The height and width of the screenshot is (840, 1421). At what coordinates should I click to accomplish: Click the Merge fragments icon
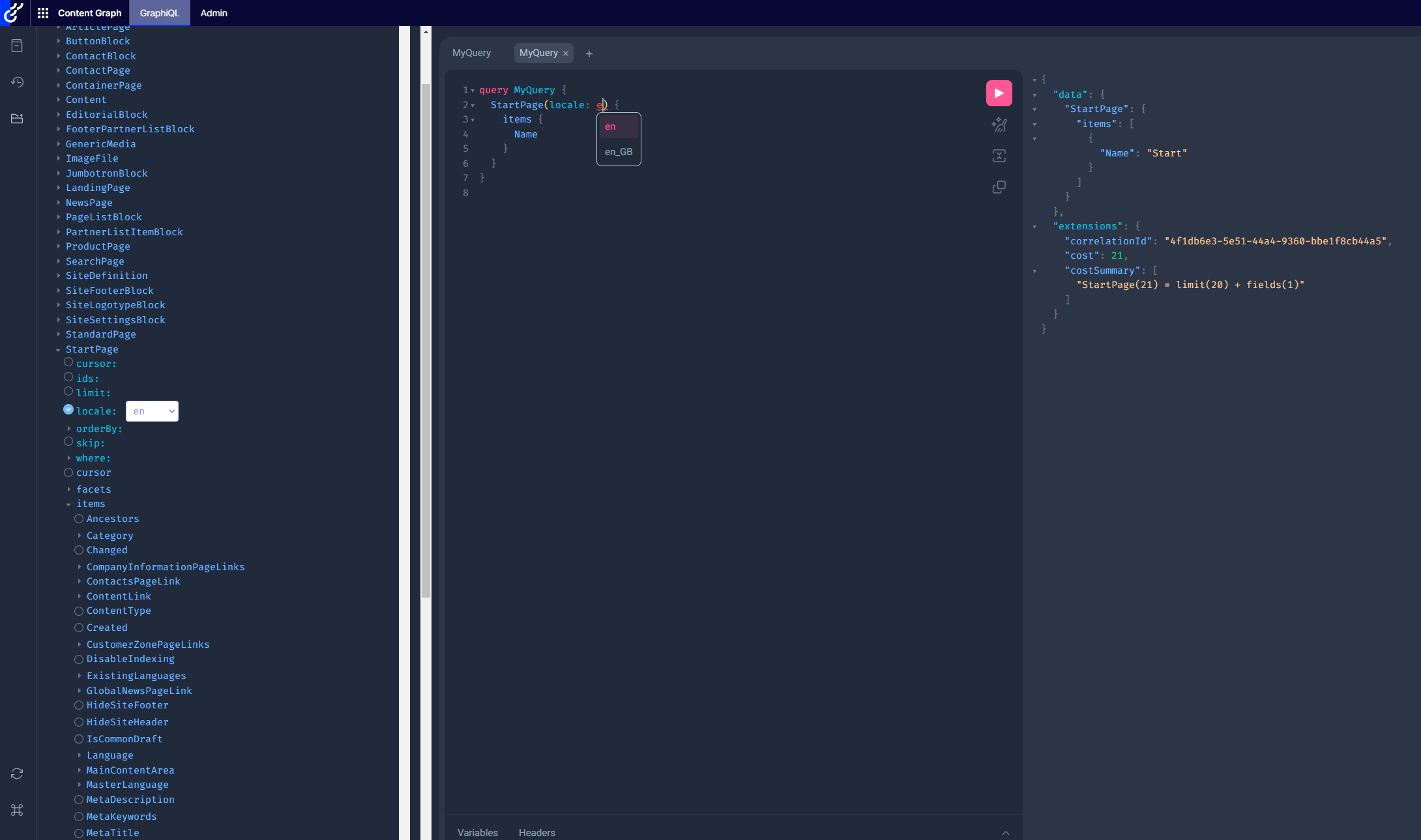999,156
